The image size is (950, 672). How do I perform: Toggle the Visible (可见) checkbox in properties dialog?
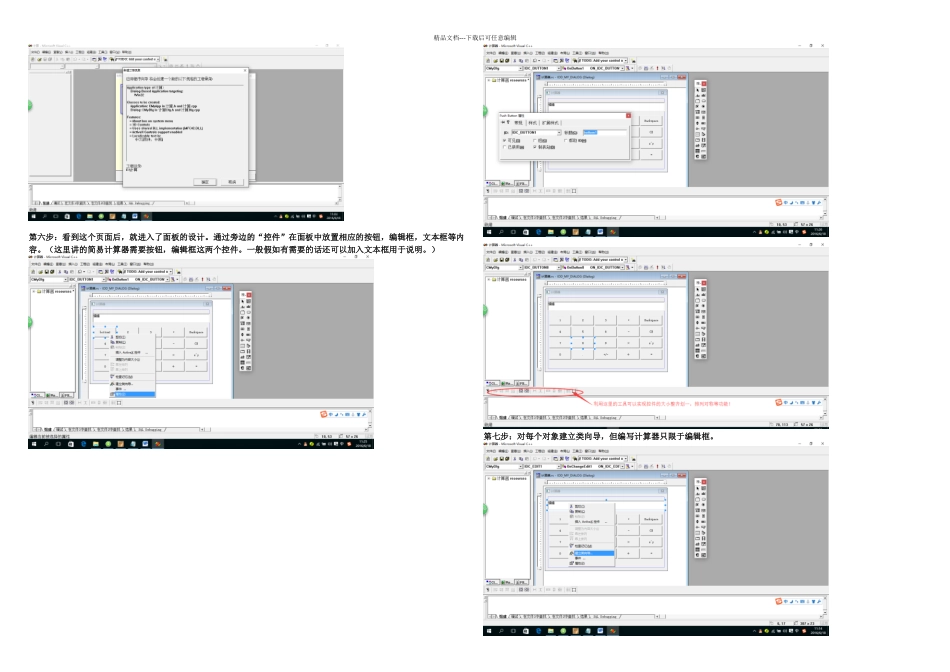coord(504,141)
